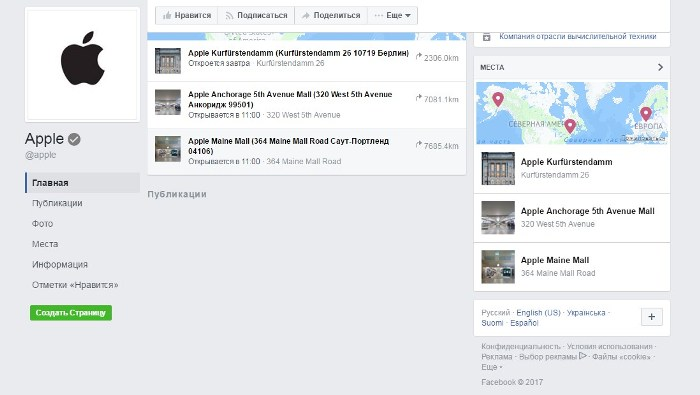Click directions arrow for Apple Kurfürstendamm
Screen dimensions: 700x395
click(x=418, y=57)
